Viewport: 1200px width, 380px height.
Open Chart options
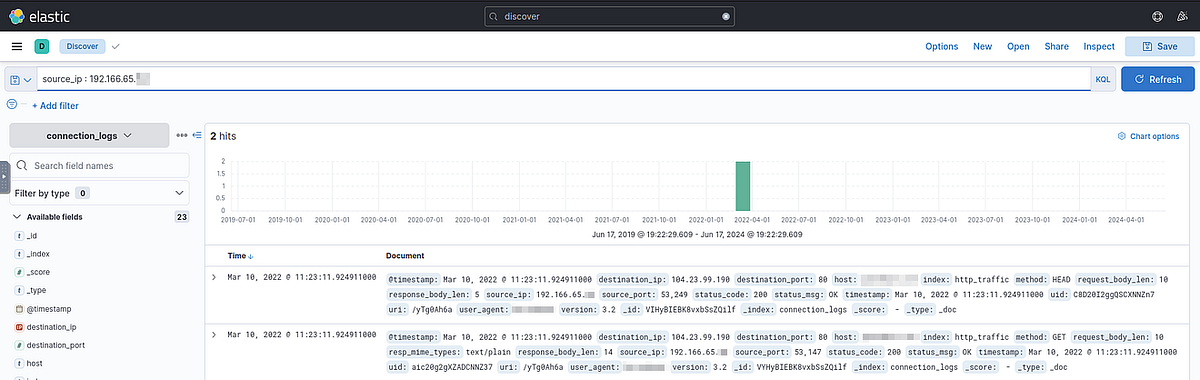[x=1148, y=136]
